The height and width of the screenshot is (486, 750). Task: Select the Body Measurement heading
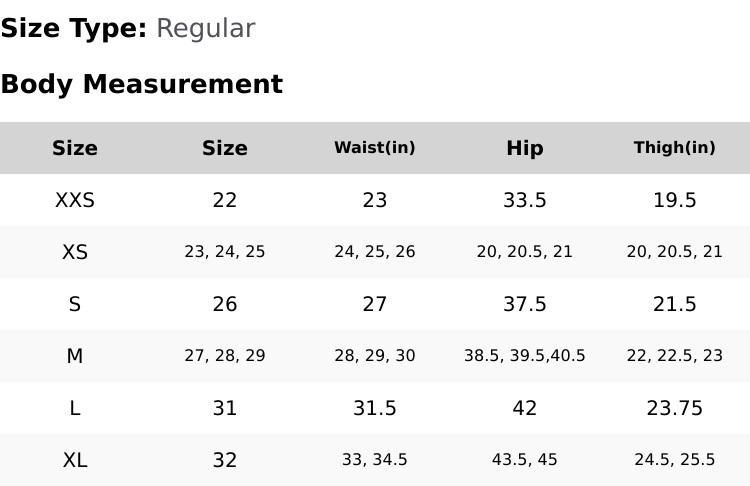click(141, 84)
